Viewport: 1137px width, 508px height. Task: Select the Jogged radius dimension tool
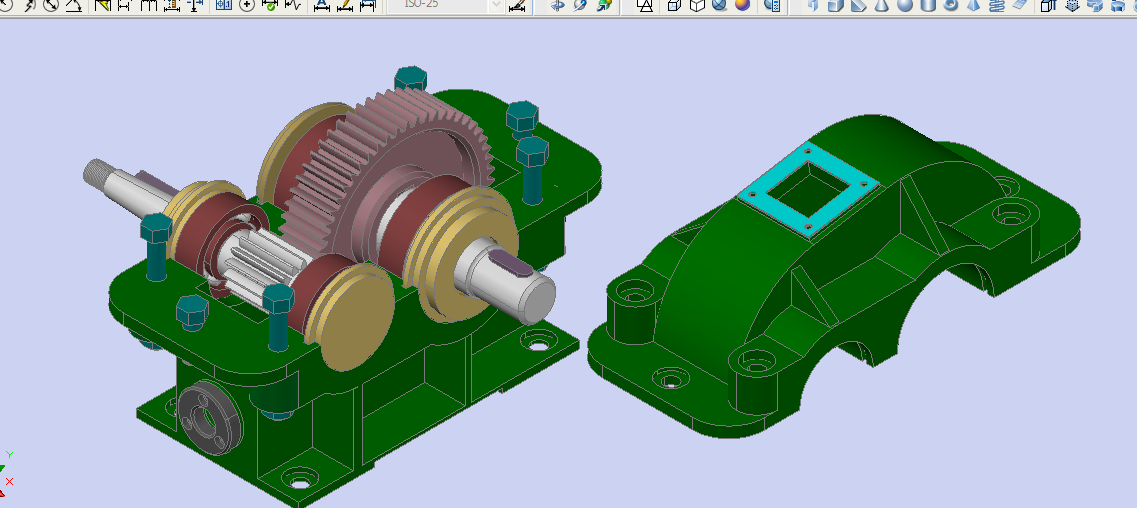point(30,4)
